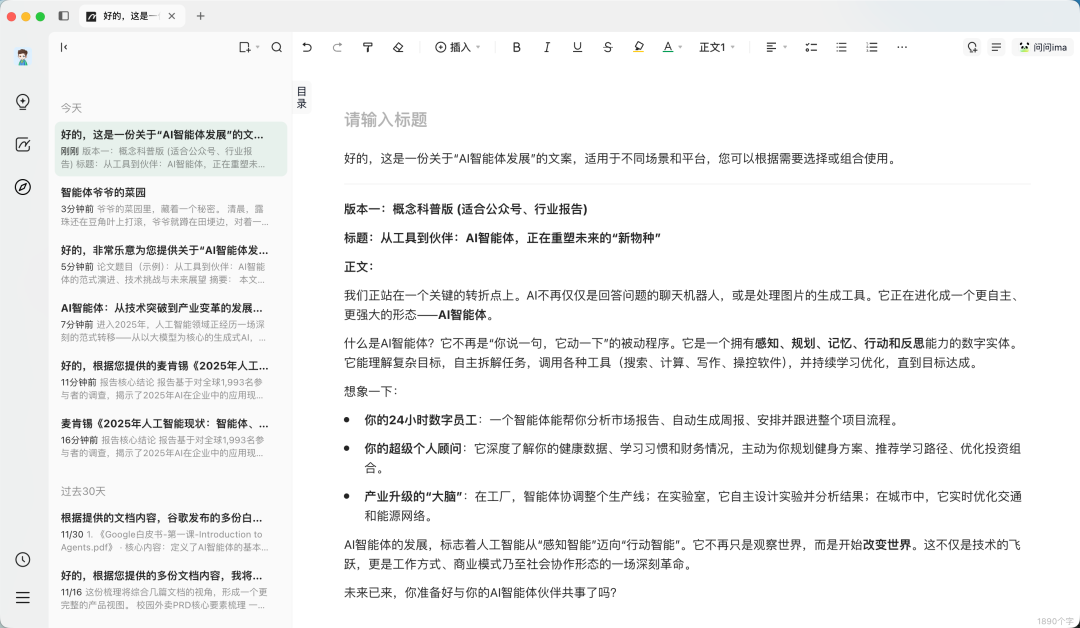This screenshot has width=1080, height=628.
Task: Toggle bold formatting
Action: pos(516,46)
